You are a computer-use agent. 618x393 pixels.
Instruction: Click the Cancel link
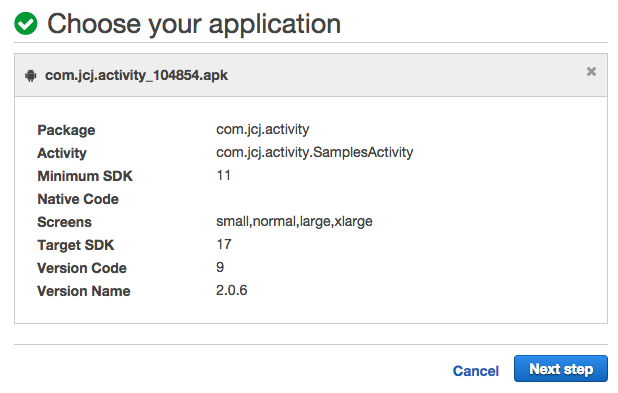(x=476, y=371)
